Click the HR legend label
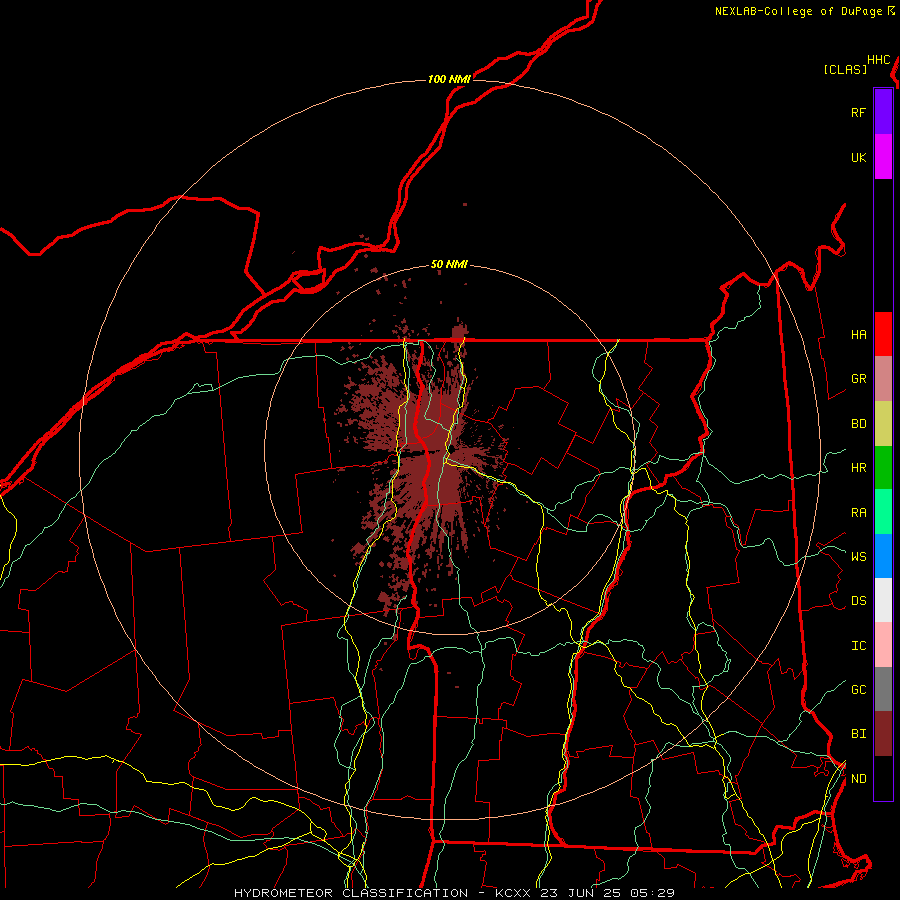This screenshot has height=900, width=900. coord(858,468)
